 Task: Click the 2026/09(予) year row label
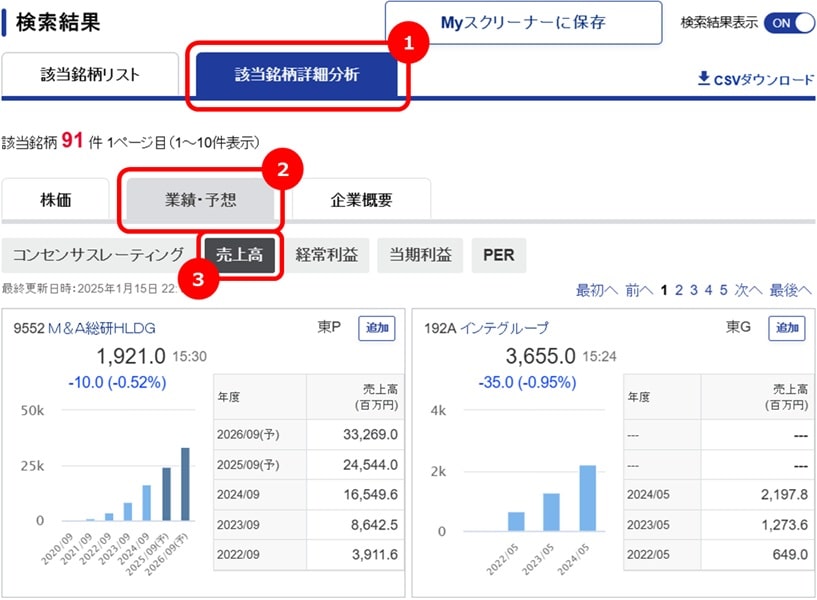tap(248, 434)
